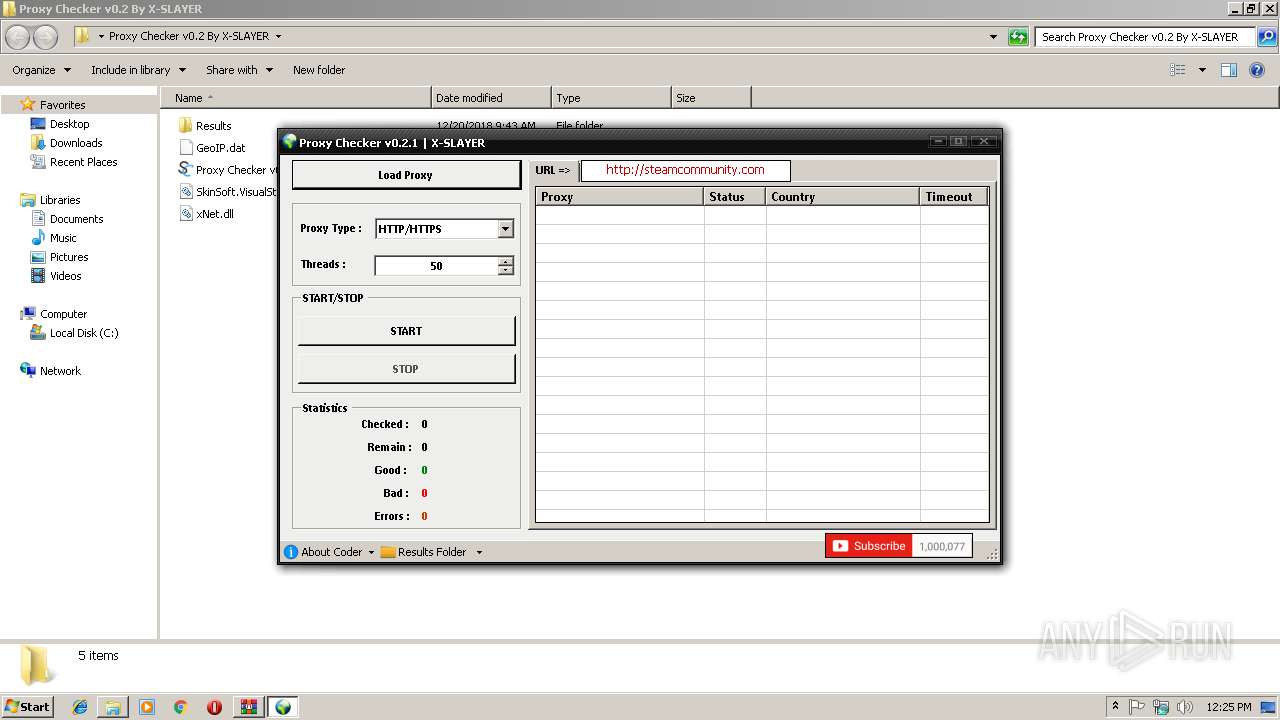Image resolution: width=1280 pixels, height=720 pixels.
Task: Click the Windows Start button
Action: click(x=28, y=707)
